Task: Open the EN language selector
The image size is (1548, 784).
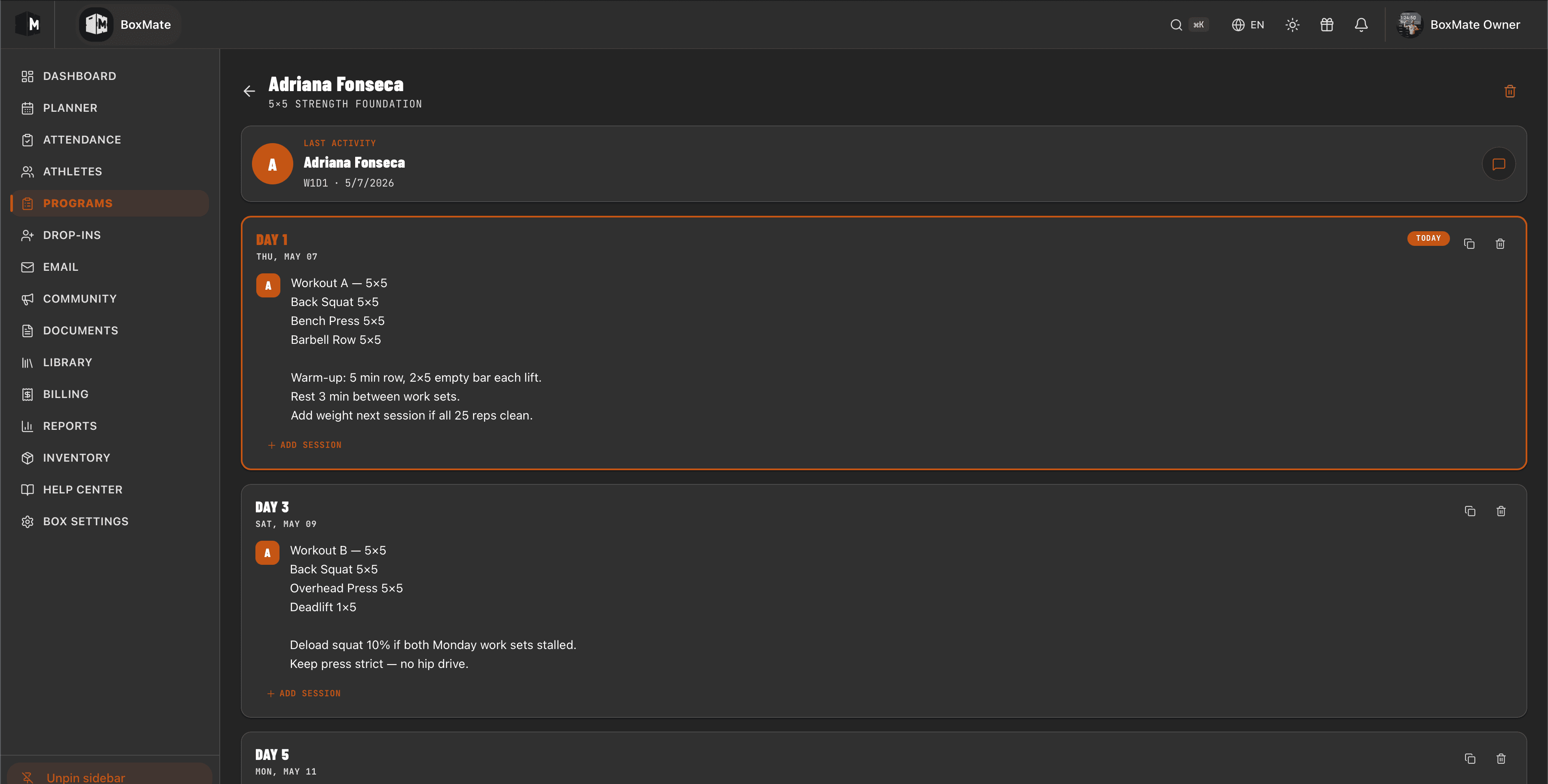Action: [1247, 24]
